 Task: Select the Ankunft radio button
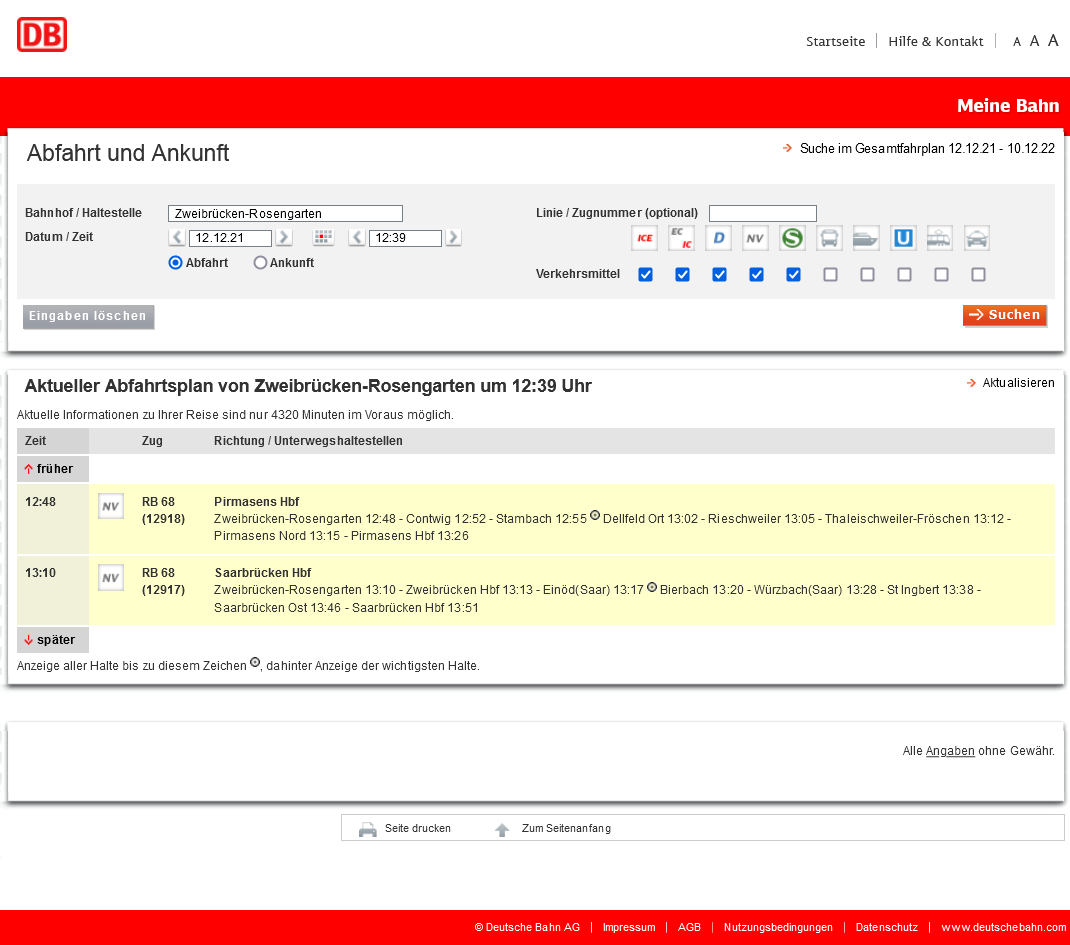[x=260, y=263]
